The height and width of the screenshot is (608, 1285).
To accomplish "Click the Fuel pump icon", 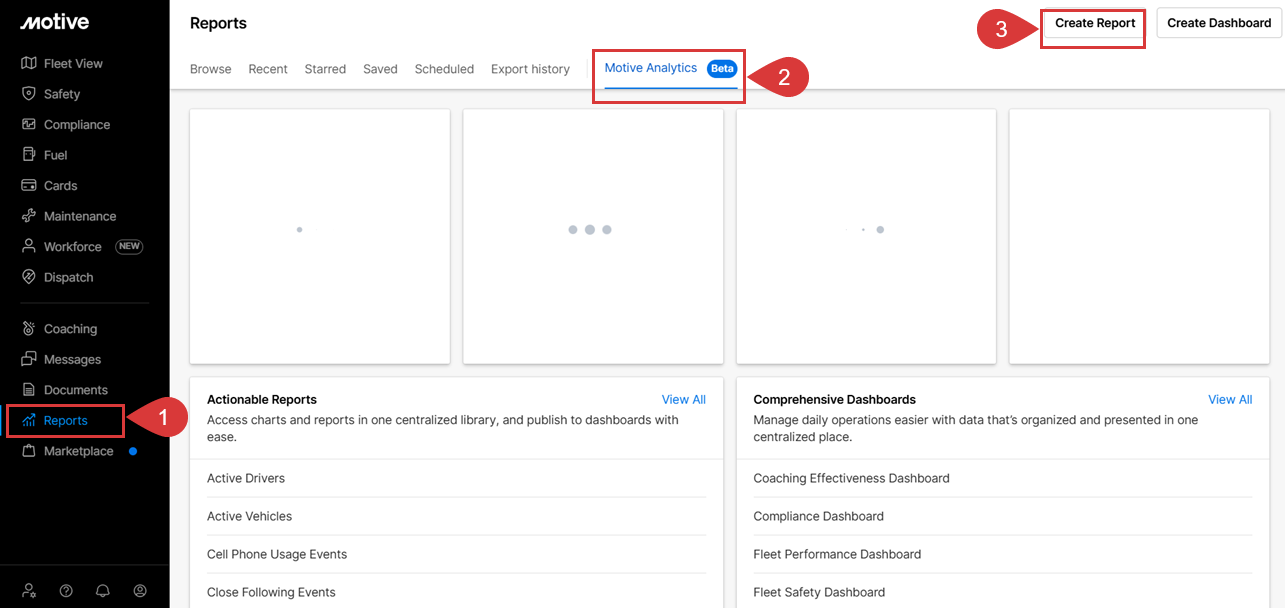I will click(x=29, y=155).
